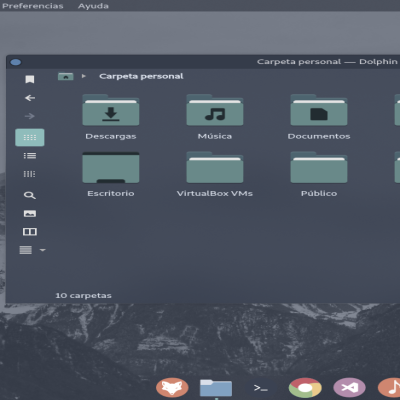400x400 pixels.
Task: Open terminal from the dock
Action: pyautogui.click(x=261, y=388)
